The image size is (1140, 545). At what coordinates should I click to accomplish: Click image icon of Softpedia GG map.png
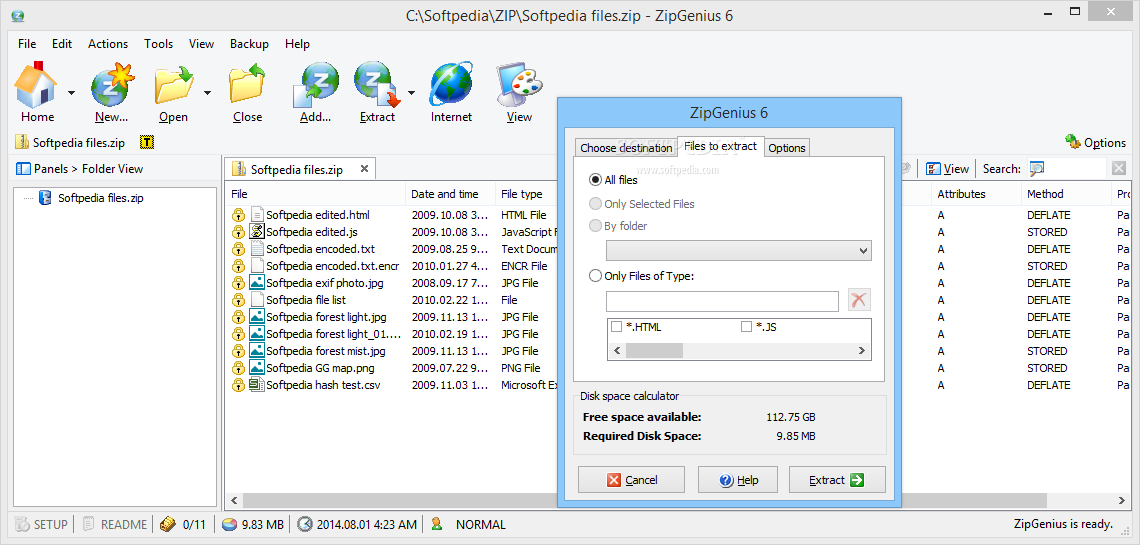point(256,368)
